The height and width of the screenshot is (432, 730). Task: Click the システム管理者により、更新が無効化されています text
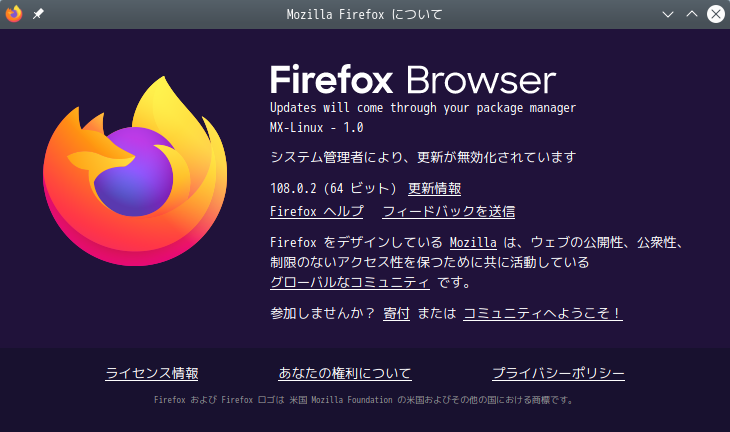423,157
